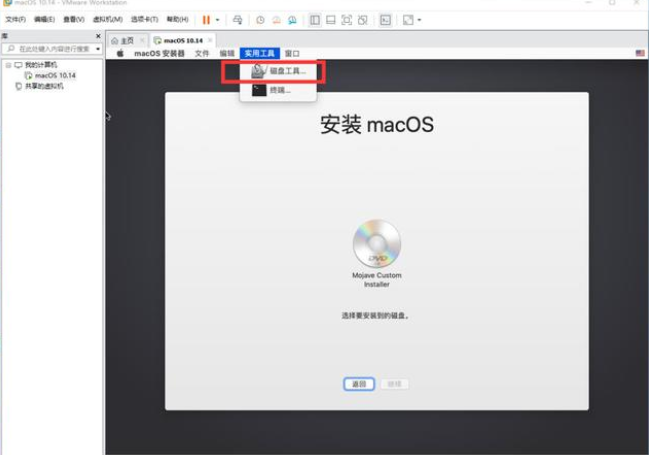Enter full screen mode icon
Screen dimensions: 649x455
(346, 20)
